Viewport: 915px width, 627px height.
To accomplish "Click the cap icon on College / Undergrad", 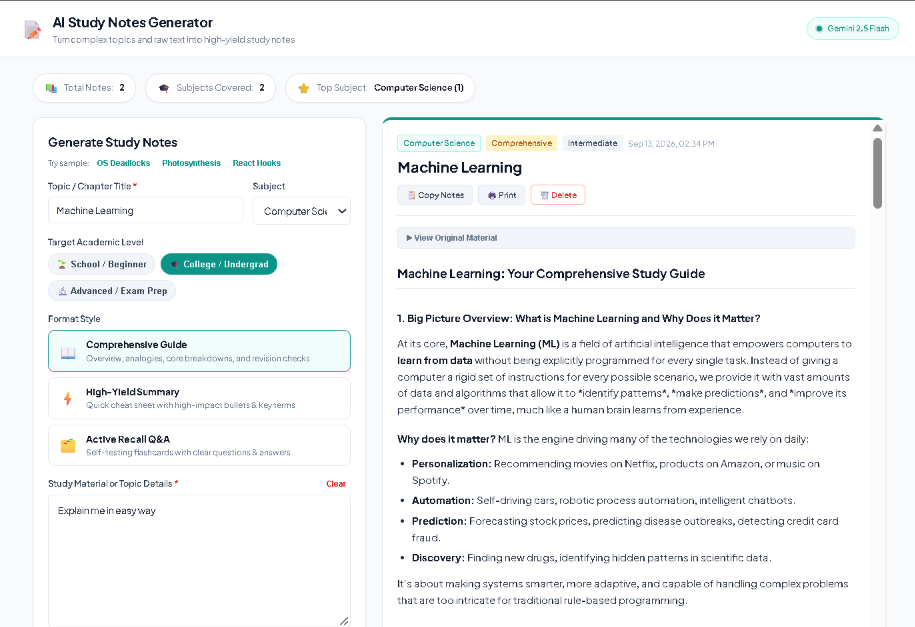I will pos(174,264).
